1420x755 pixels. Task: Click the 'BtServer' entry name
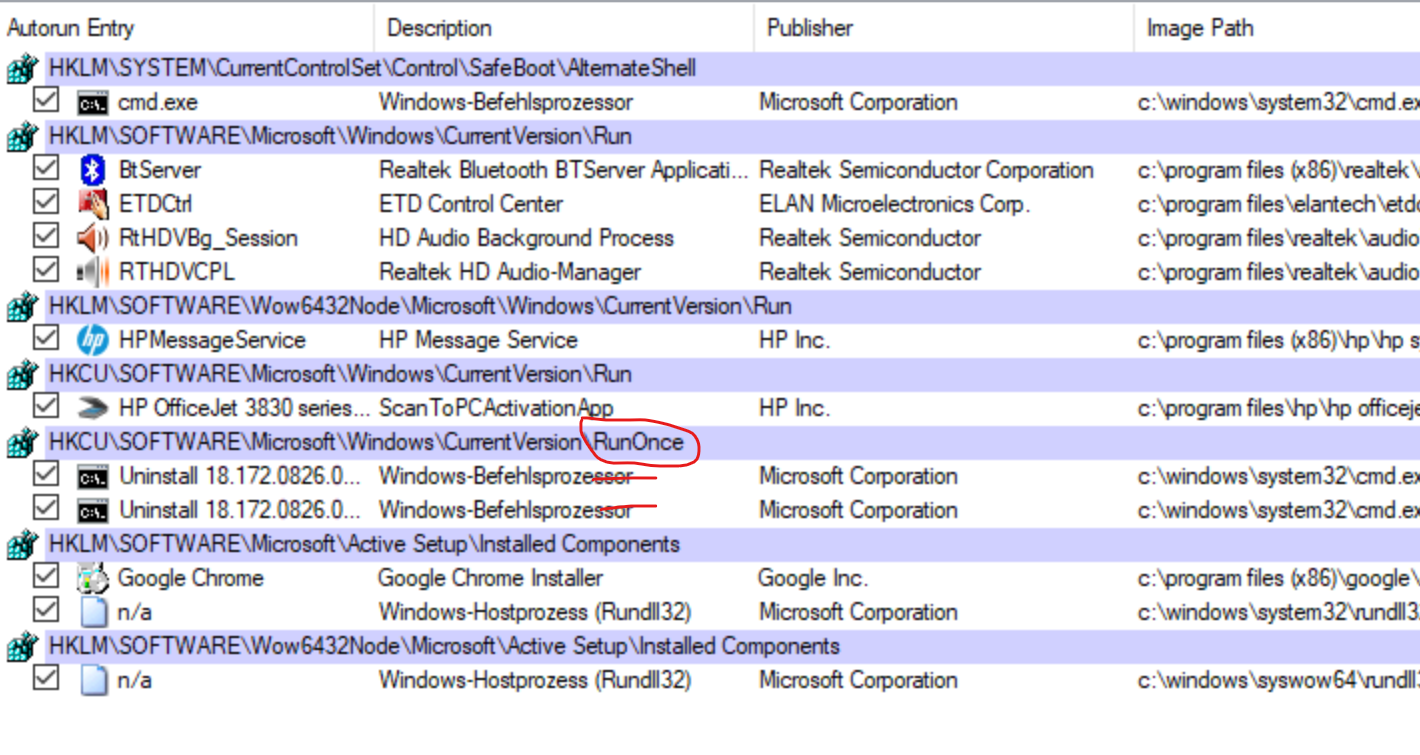point(159,170)
